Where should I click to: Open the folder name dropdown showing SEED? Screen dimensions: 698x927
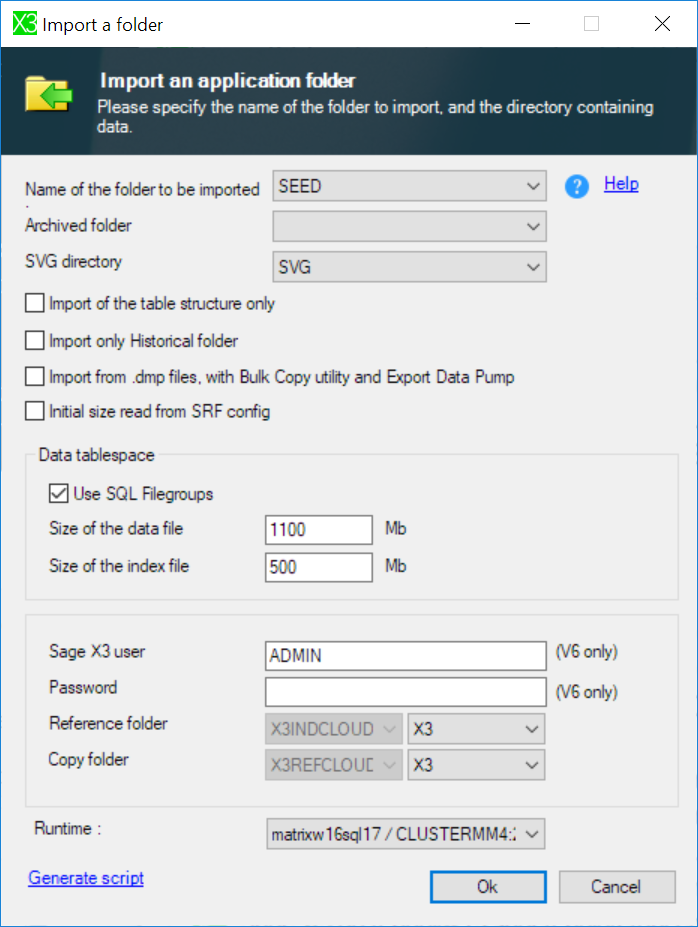pyautogui.click(x=409, y=186)
